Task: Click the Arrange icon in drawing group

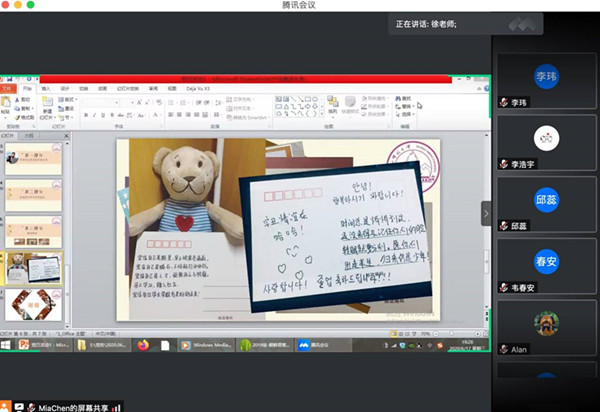Action: click(x=333, y=102)
